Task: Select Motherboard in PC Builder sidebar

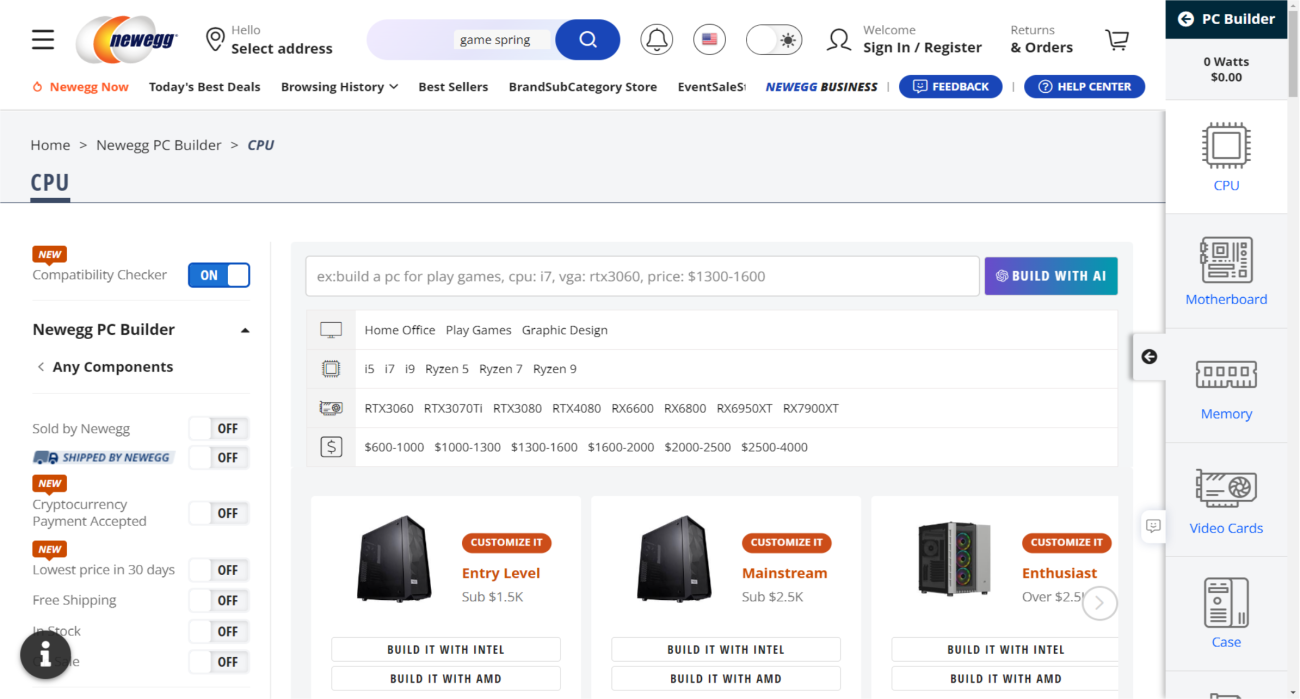Action: tap(1226, 271)
